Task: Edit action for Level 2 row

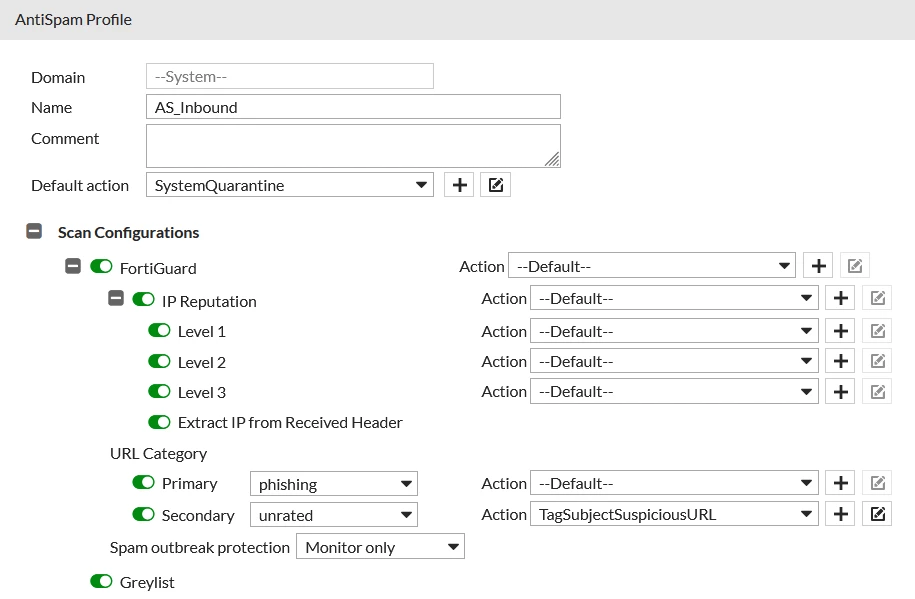Action: click(877, 361)
